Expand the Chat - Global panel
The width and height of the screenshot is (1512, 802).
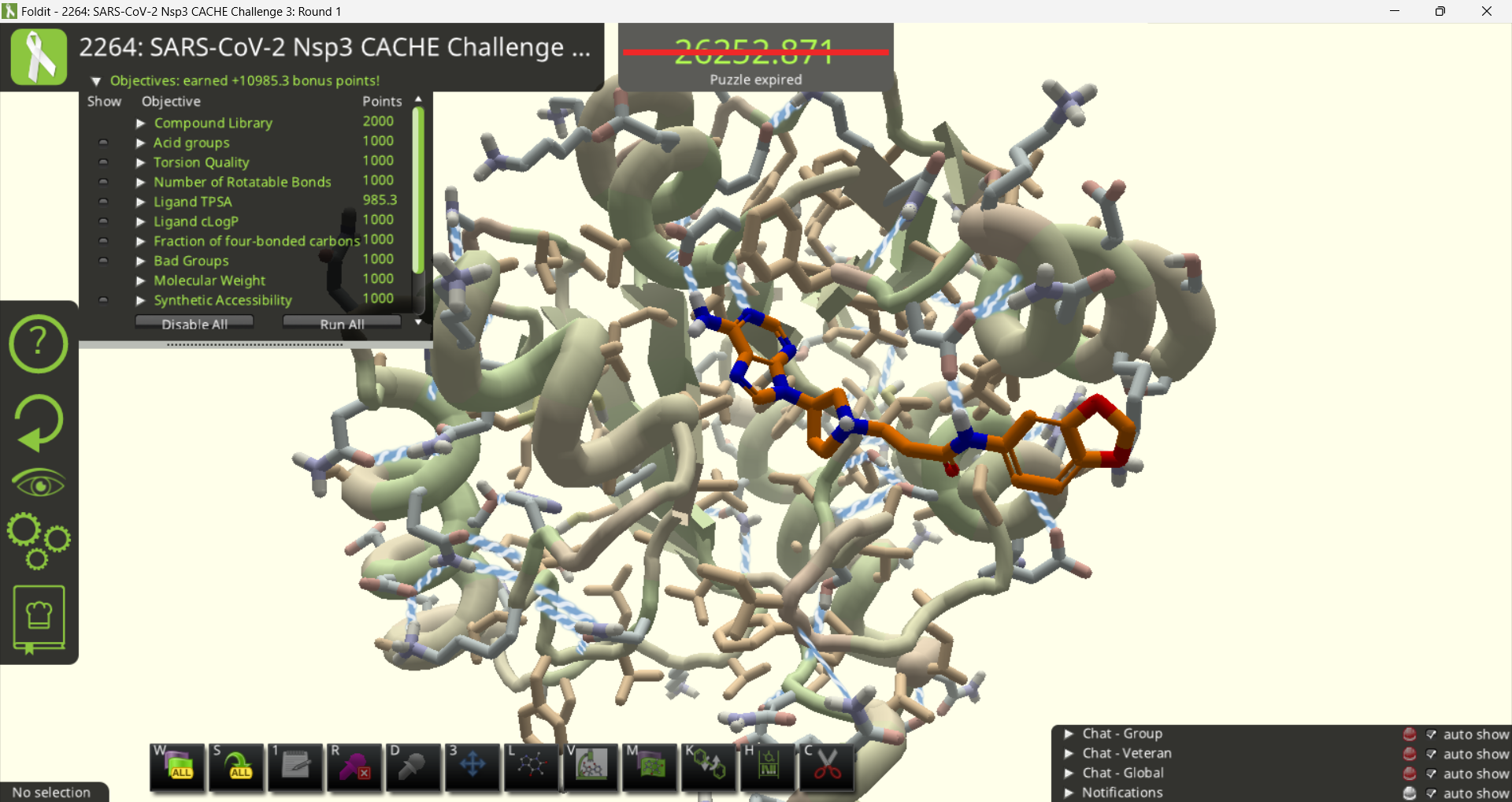pos(1069,773)
